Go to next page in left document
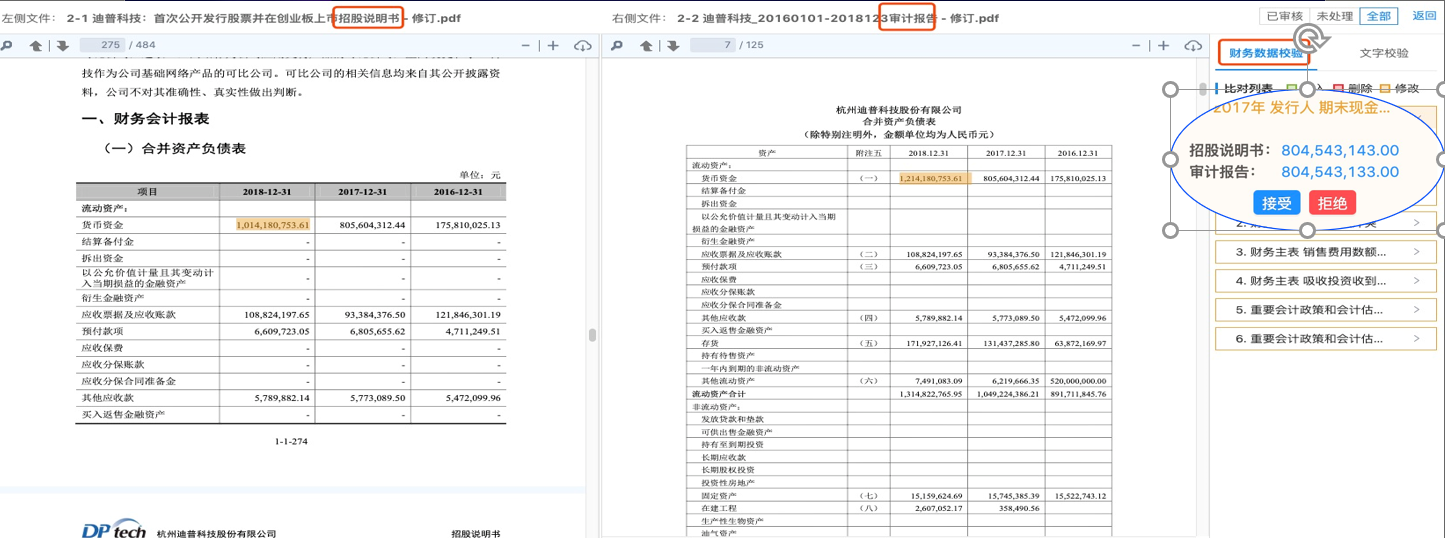The image size is (1445, 538). [62, 46]
